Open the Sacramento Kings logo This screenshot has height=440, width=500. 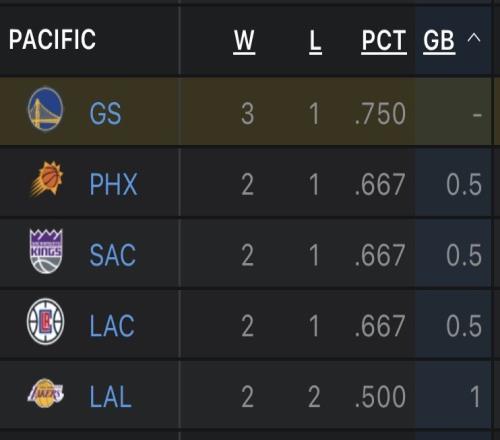tap(46, 251)
